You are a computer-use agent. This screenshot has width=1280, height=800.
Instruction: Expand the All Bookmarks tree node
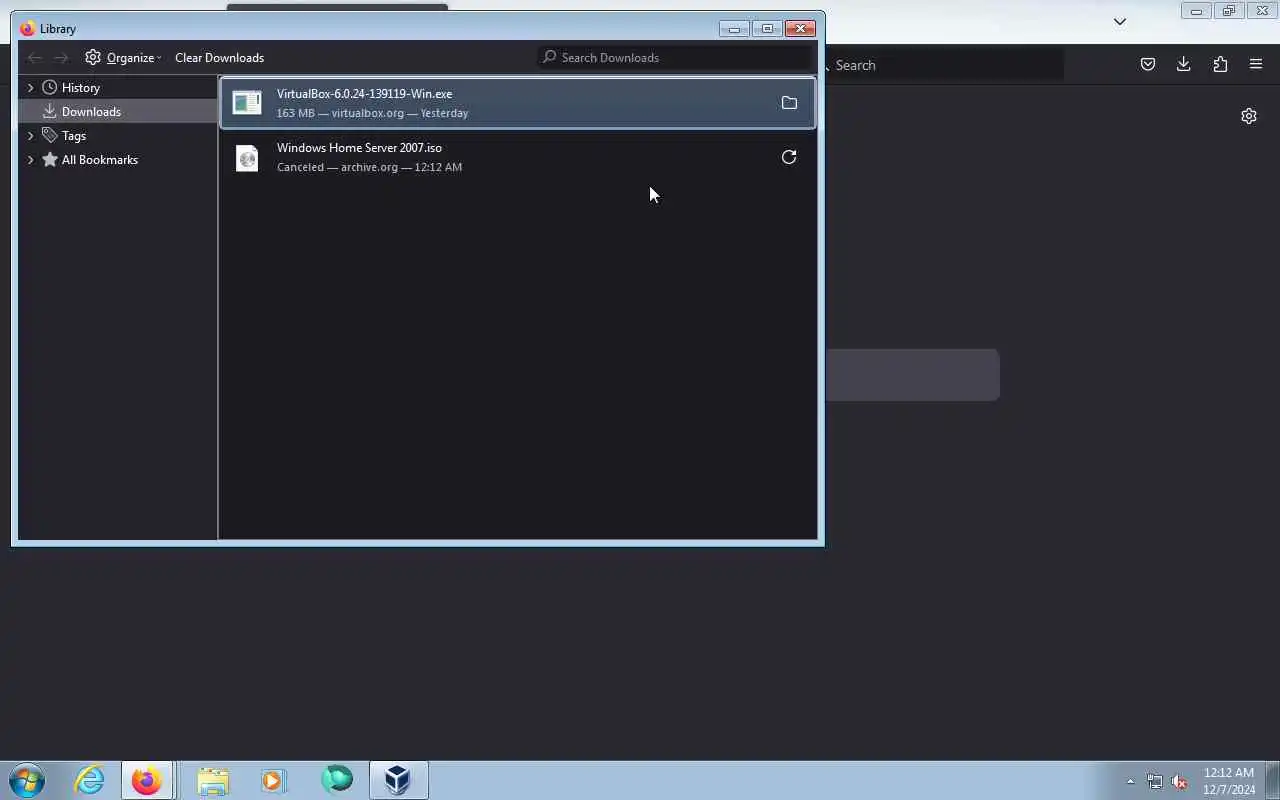pyautogui.click(x=30, y=160)
